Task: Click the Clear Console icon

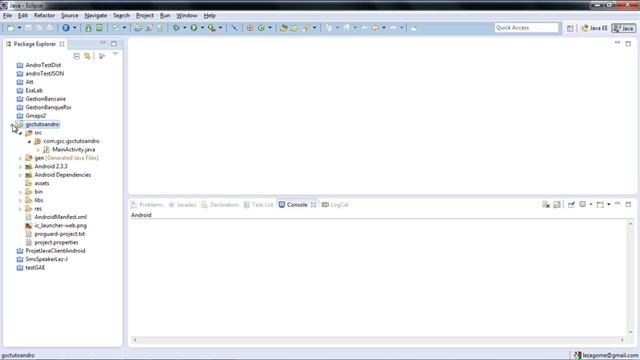Action: point(546,204)
